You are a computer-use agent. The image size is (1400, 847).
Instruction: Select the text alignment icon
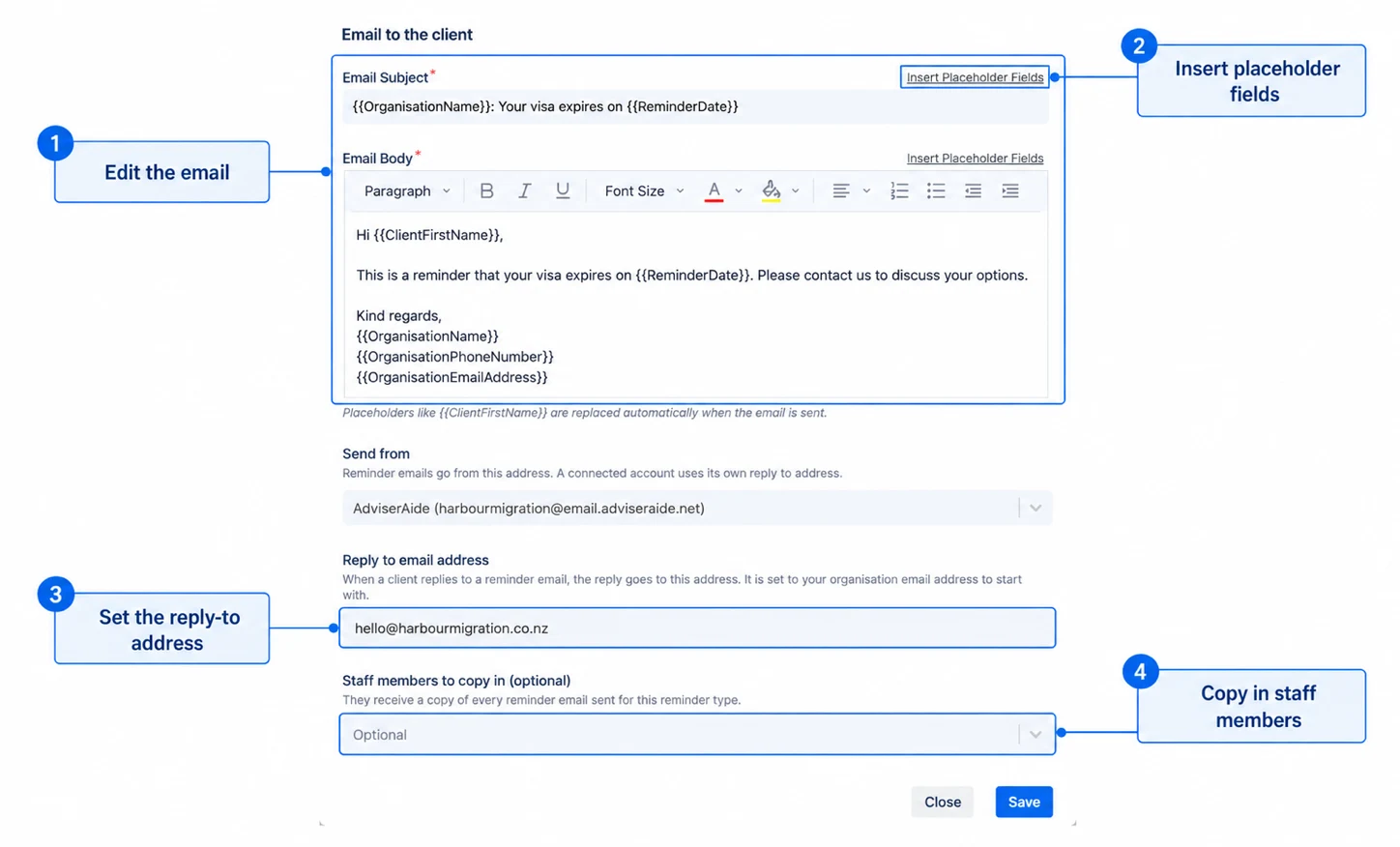pyautogui.click(x=841, y=191)
